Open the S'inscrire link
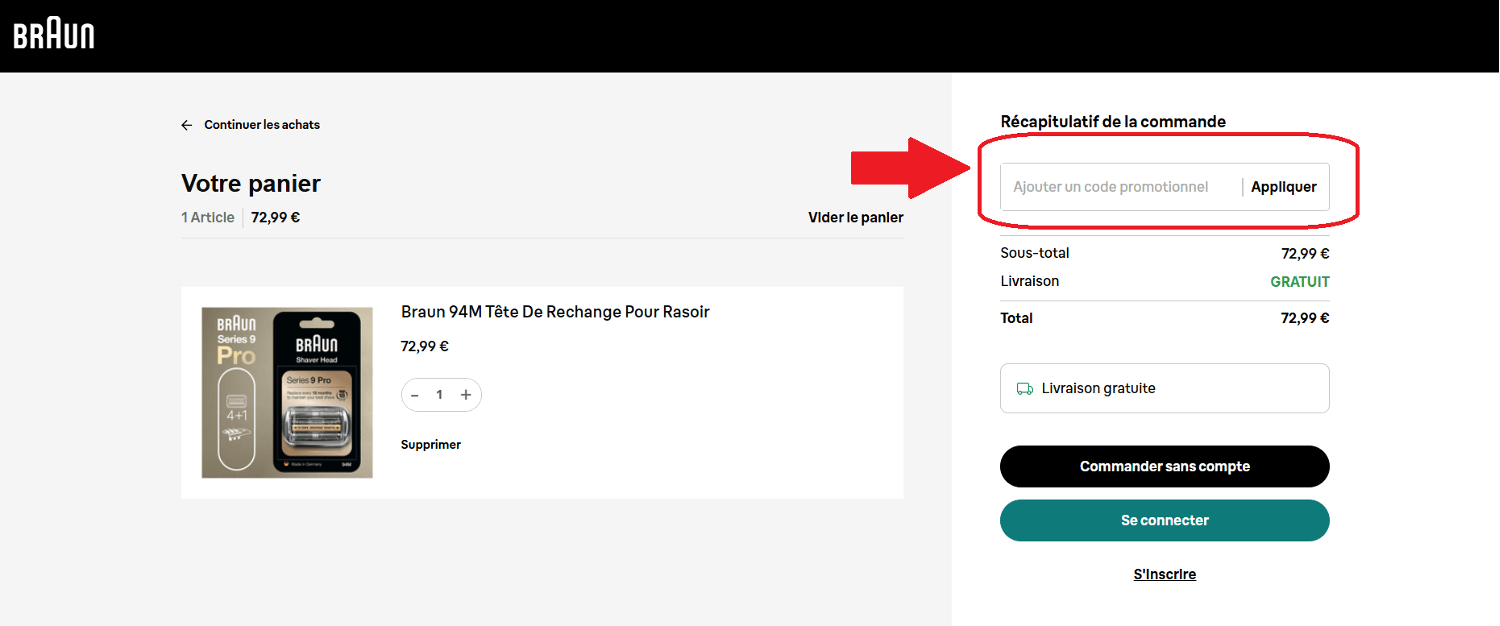The image size is (1500, 626). click(x=1165, y=574)
